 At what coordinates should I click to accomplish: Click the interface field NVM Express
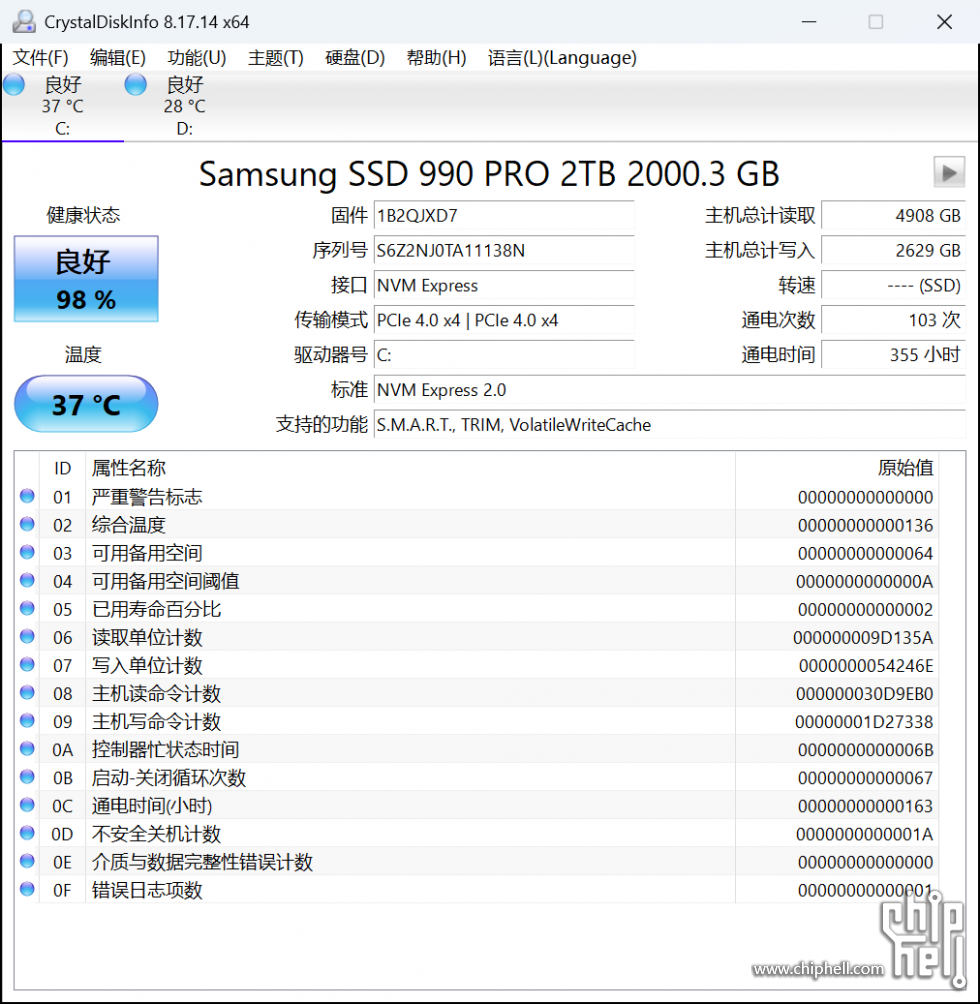point(504,285)
